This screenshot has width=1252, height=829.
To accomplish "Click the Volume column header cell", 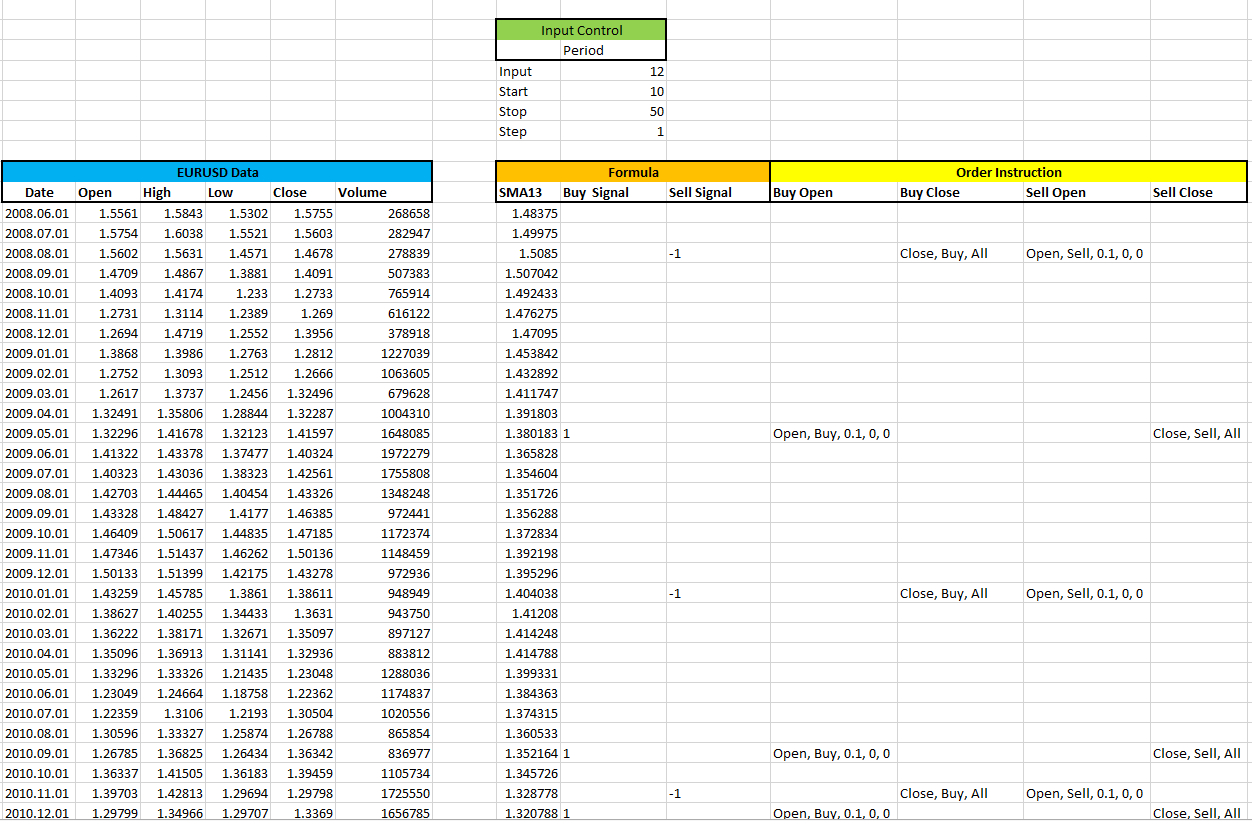I will 383,192.
